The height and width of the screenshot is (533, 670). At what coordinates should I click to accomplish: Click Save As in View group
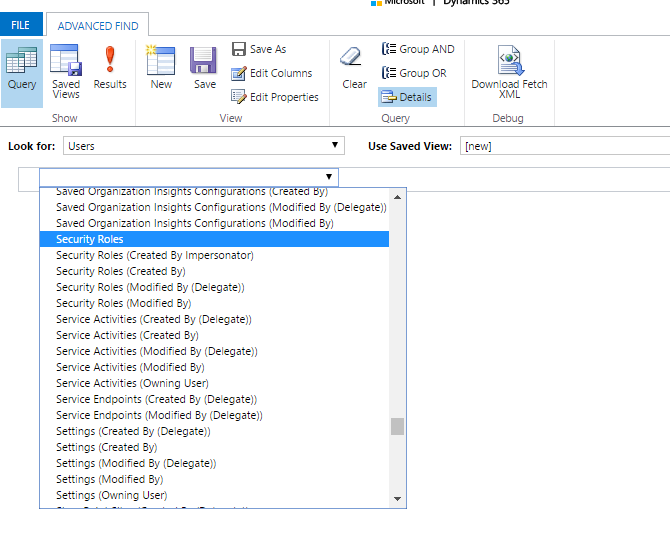click(259, 49)
